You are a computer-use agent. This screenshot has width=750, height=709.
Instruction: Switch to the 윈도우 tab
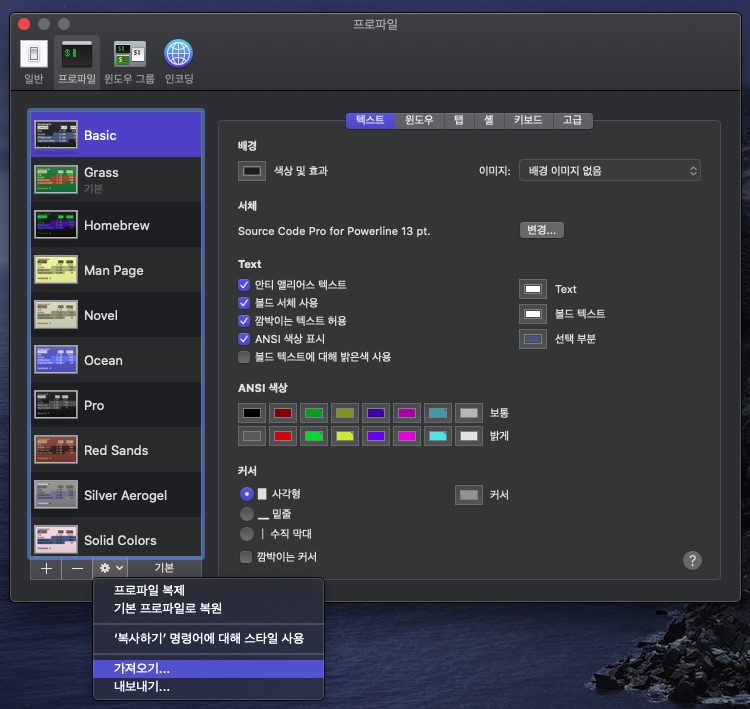[x=419, y=120]
